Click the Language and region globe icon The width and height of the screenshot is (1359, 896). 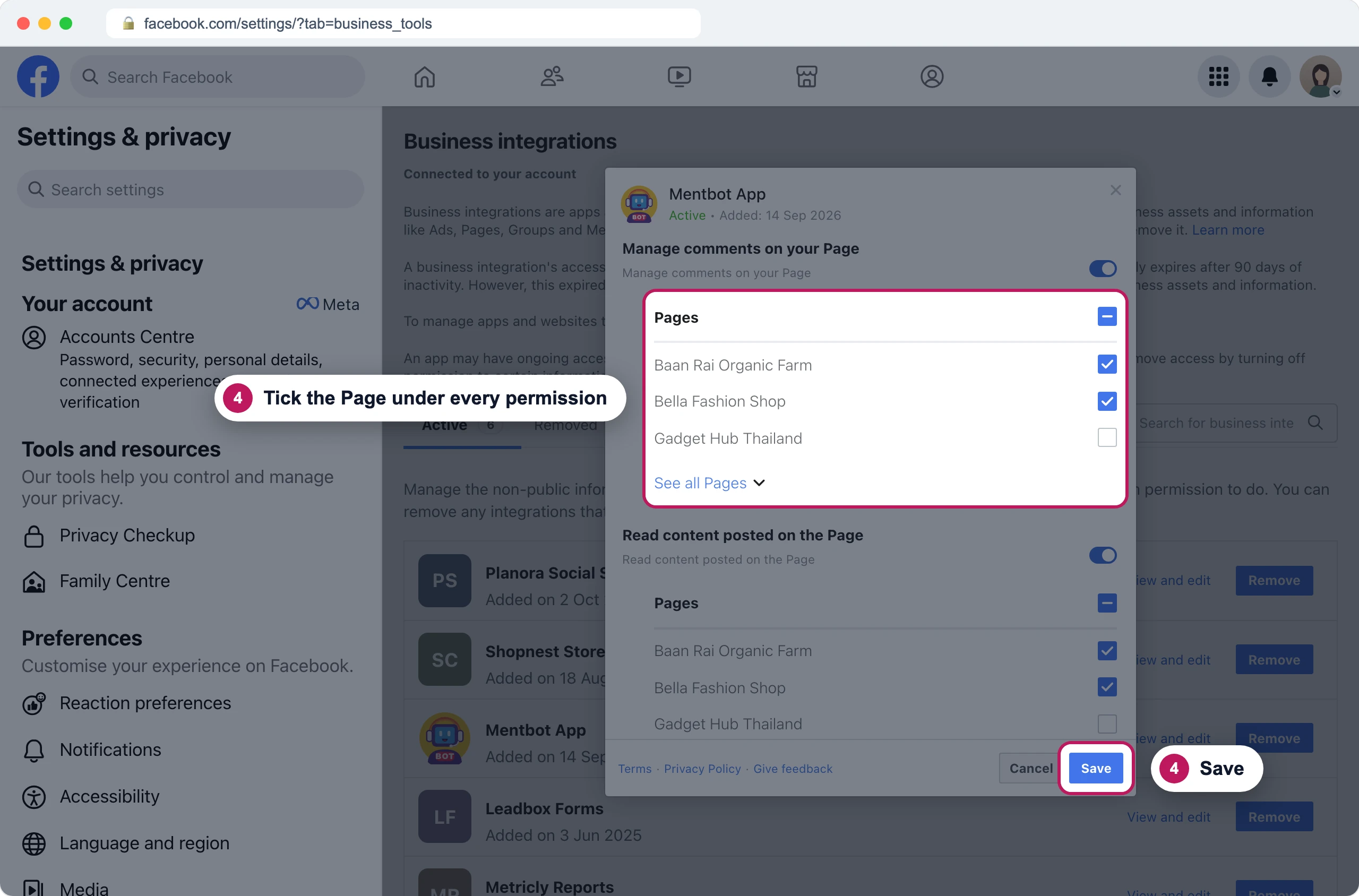point(34,843)
